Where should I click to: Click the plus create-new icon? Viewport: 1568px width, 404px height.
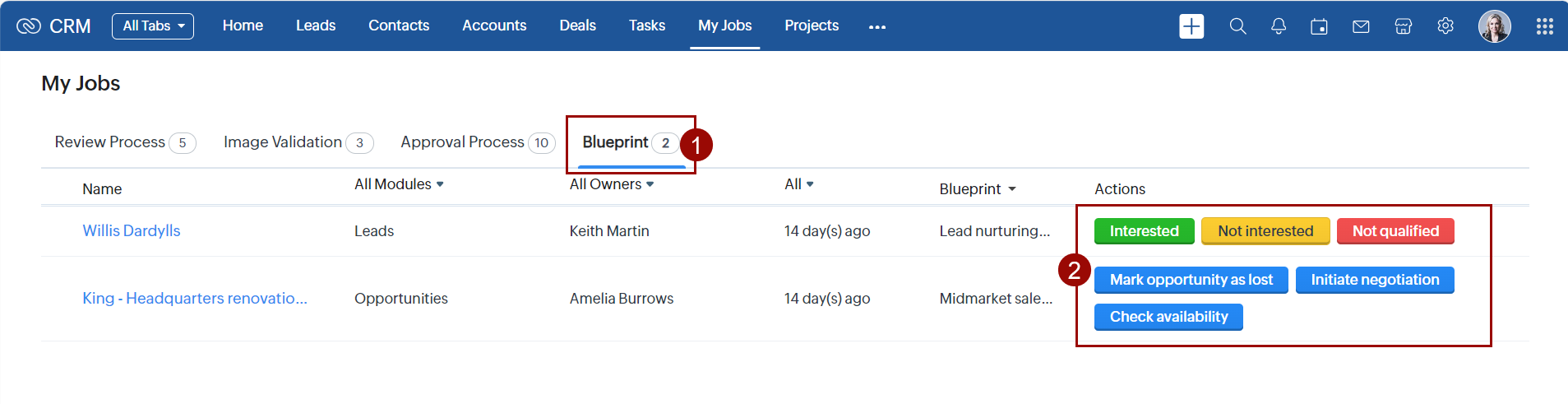tap(1191, 26)
